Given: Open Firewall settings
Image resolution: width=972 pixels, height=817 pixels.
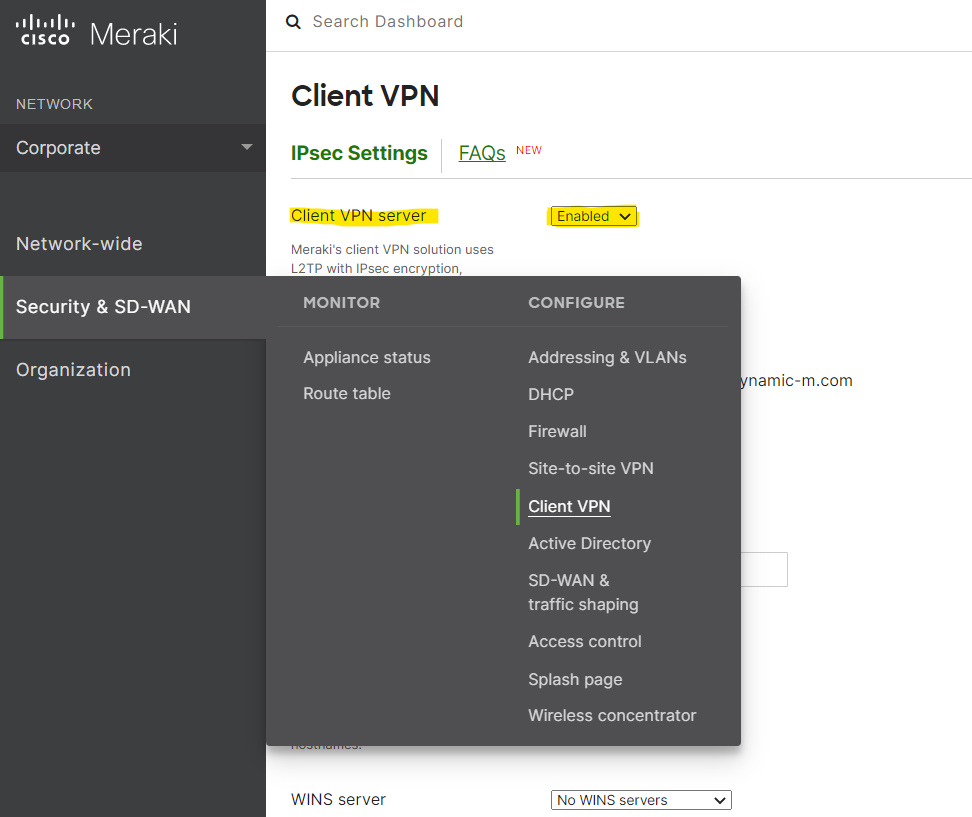Looking at the screenshot, I should pyautogui.click(x=557, y=431).
